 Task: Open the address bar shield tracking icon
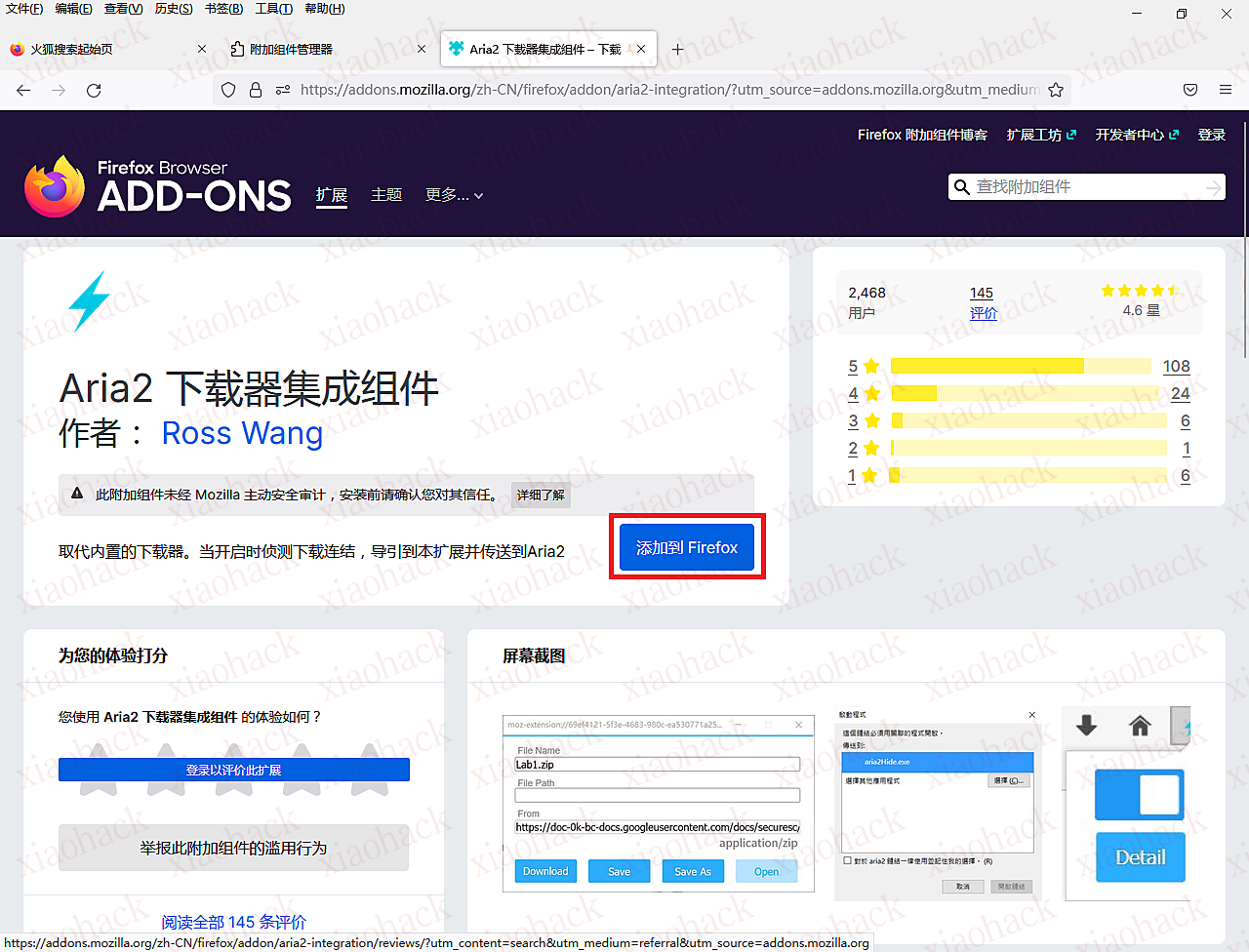(228, 90)
